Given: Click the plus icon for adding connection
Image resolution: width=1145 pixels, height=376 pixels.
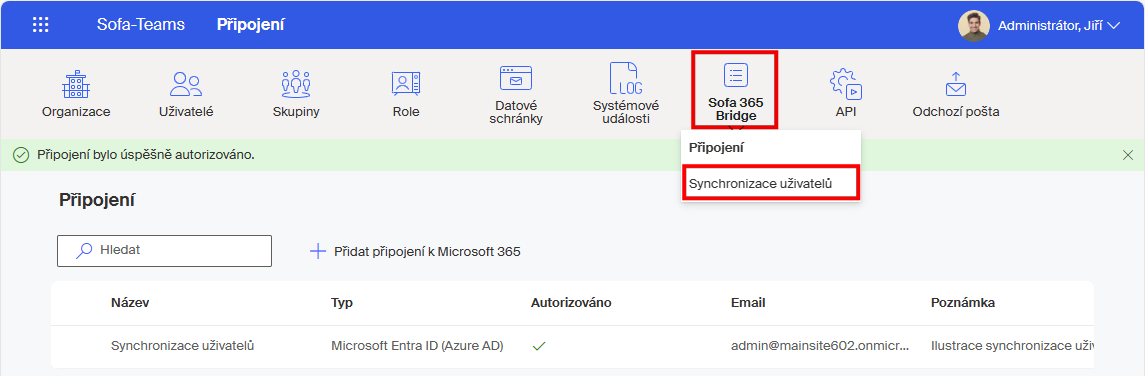Looking at the screenshot, I should (x=318, y=251).
